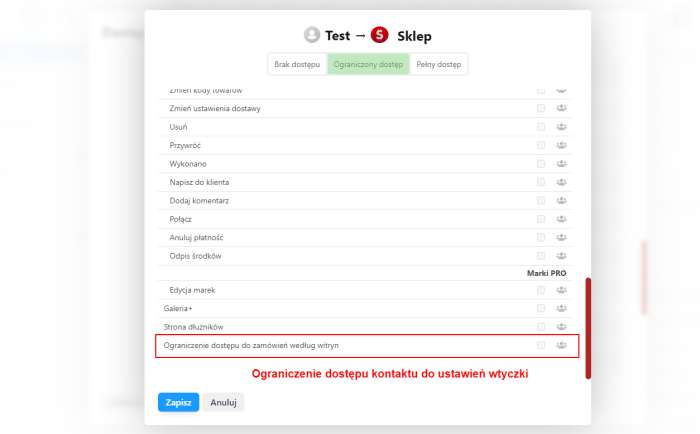
Task: Click group icon next to Galeria+
Action: click(x=561, y=308)
